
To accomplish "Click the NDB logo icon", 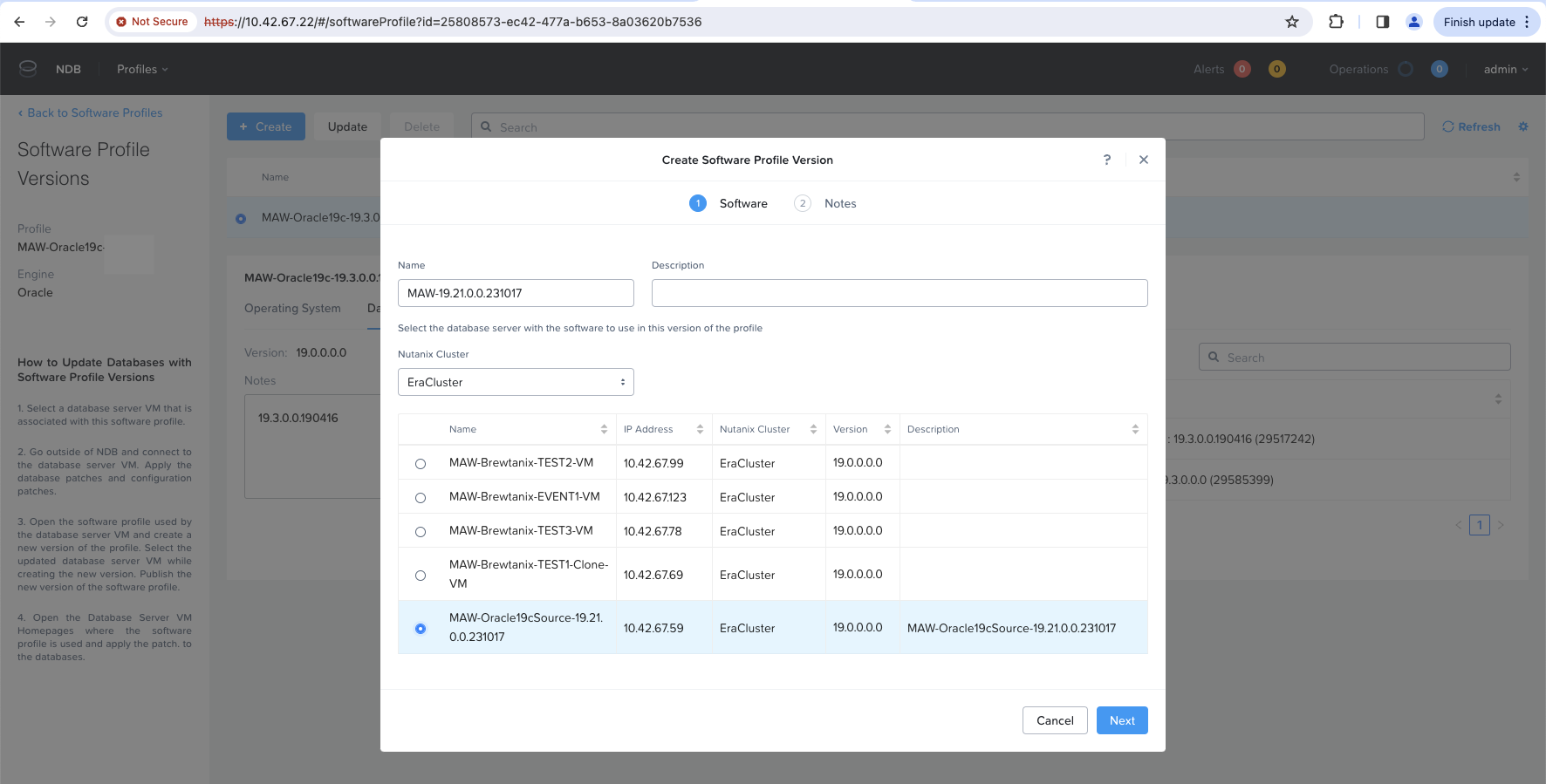I will click(x=28, y=68).
